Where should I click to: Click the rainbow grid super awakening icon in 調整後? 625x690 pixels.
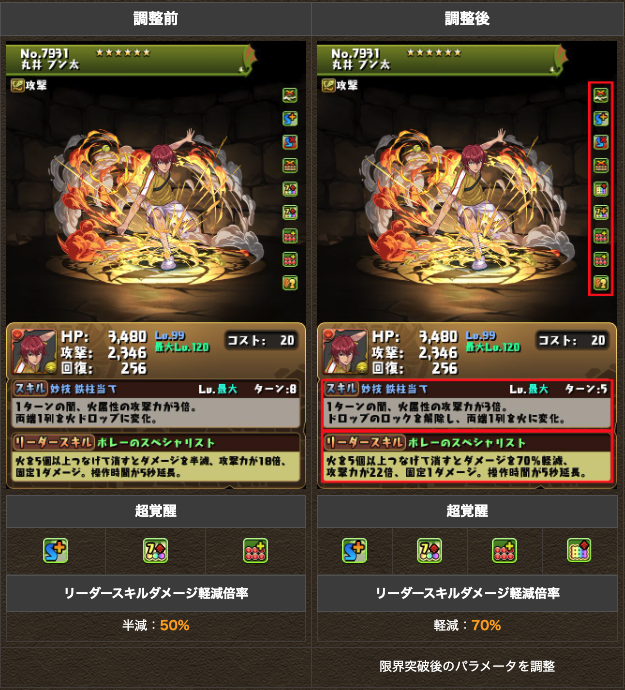[579, 551]
